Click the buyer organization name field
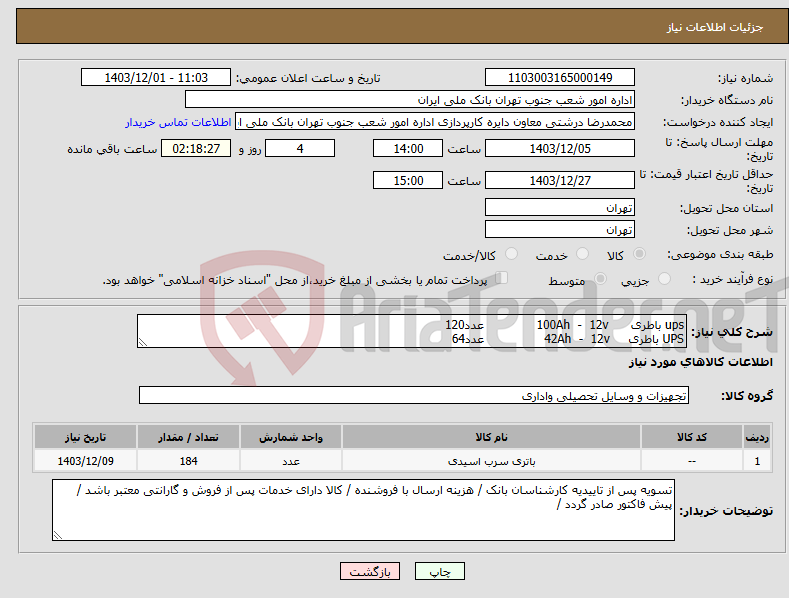 410,100
